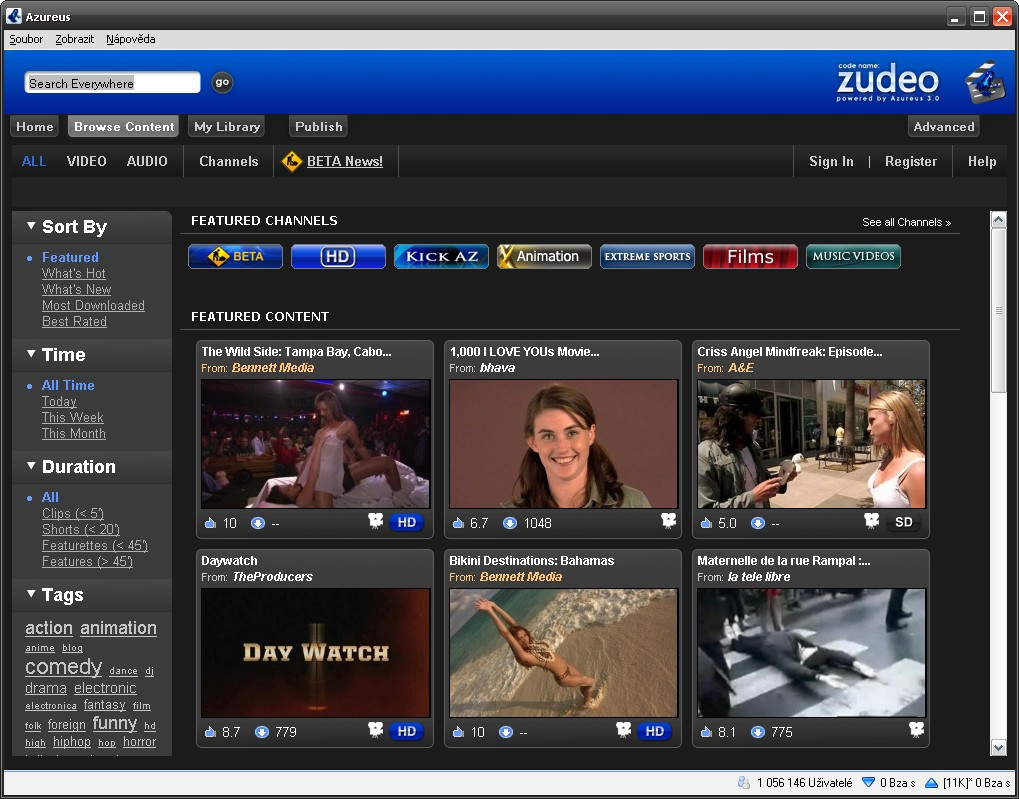
Task: Click download icon on Maternelle de la rue Rampal card
Action: click(758, 732)
